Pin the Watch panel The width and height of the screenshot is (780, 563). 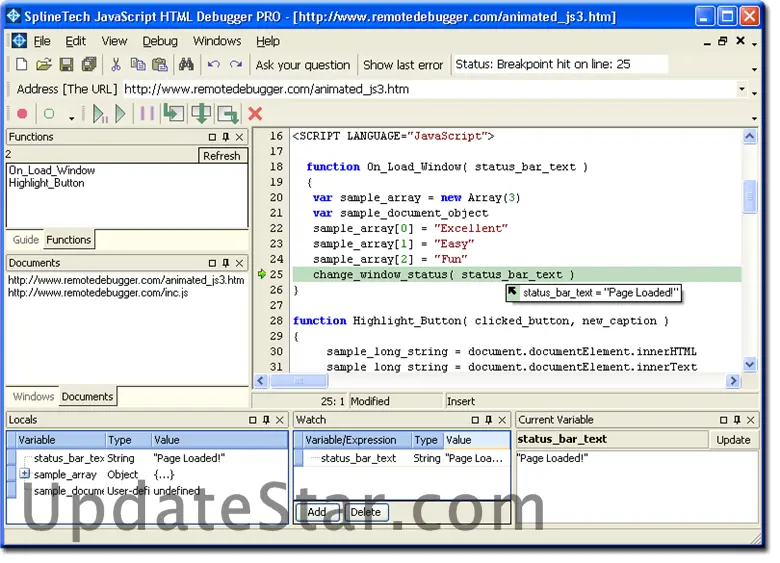(x=488, y=420)
